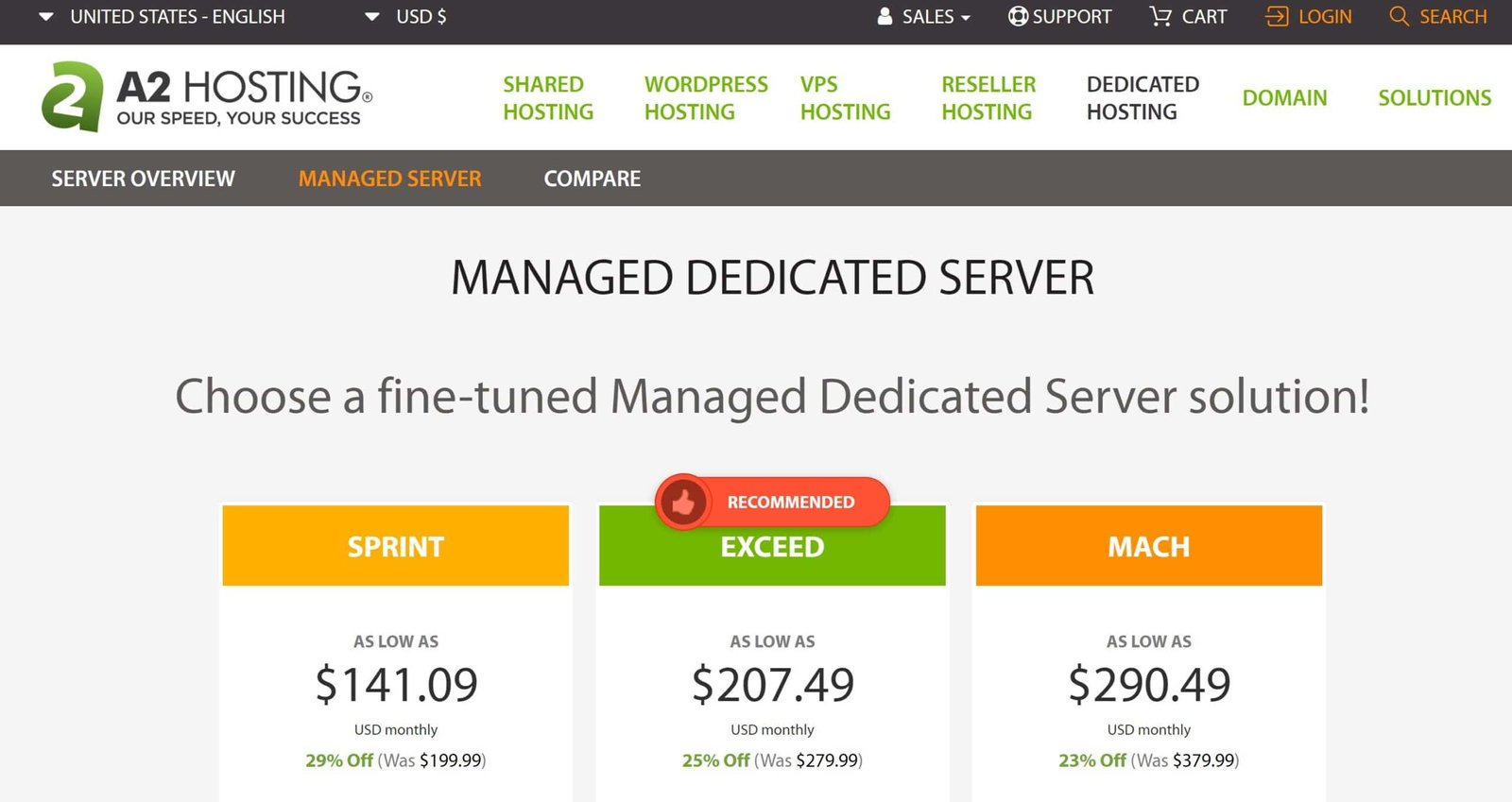
Task: Select the Exceed plan header
Action: click(x=772, y=545)
